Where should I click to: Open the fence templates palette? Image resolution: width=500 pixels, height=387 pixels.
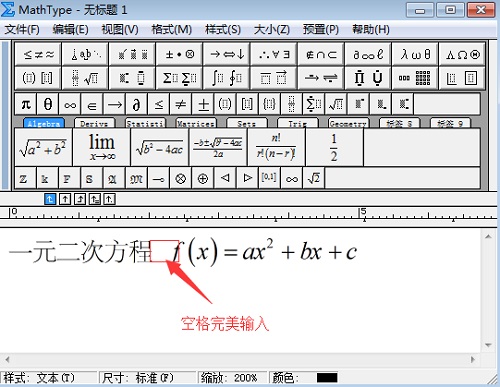click(x=38, y=78)
